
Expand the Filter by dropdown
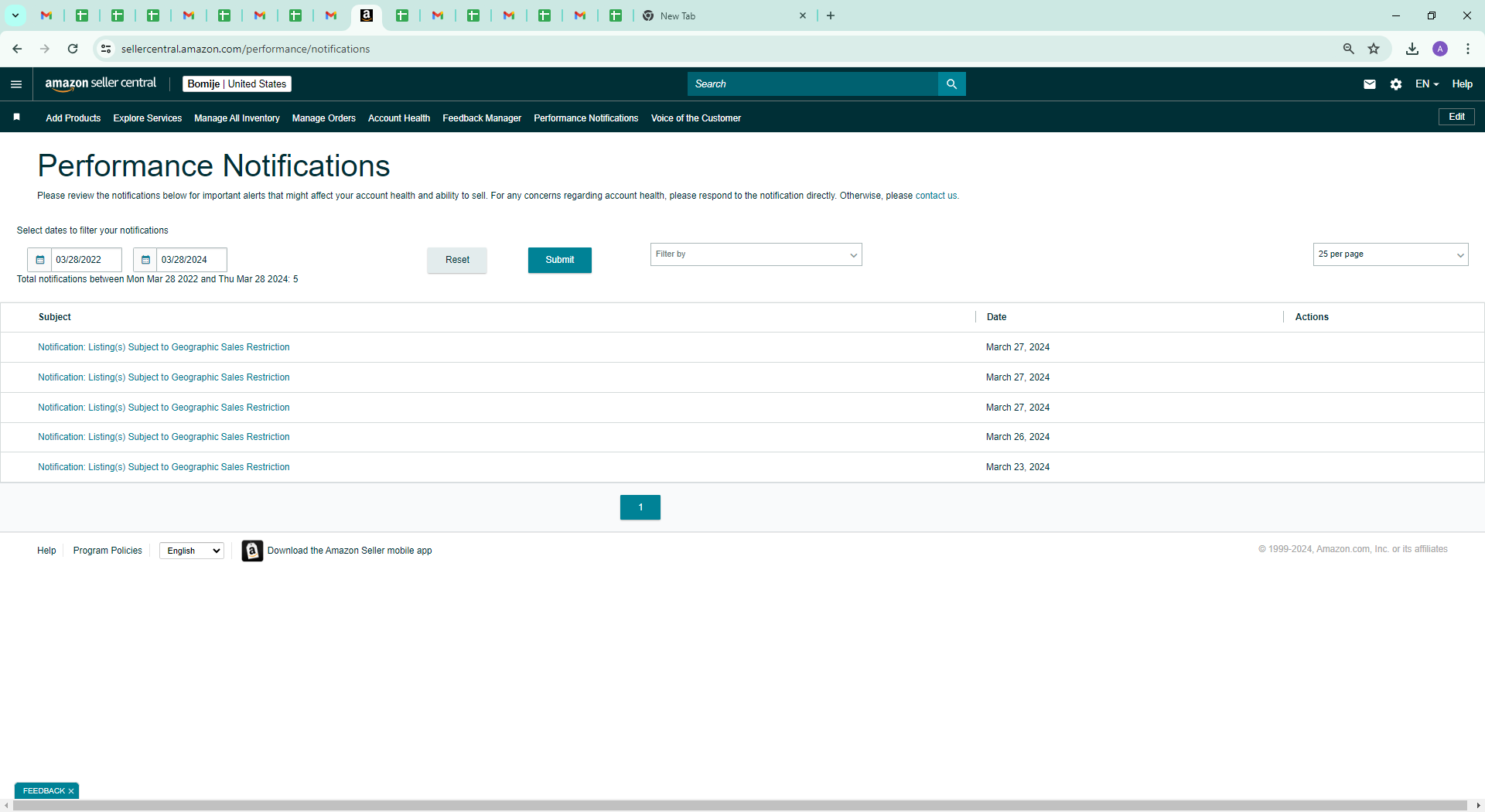756,254
